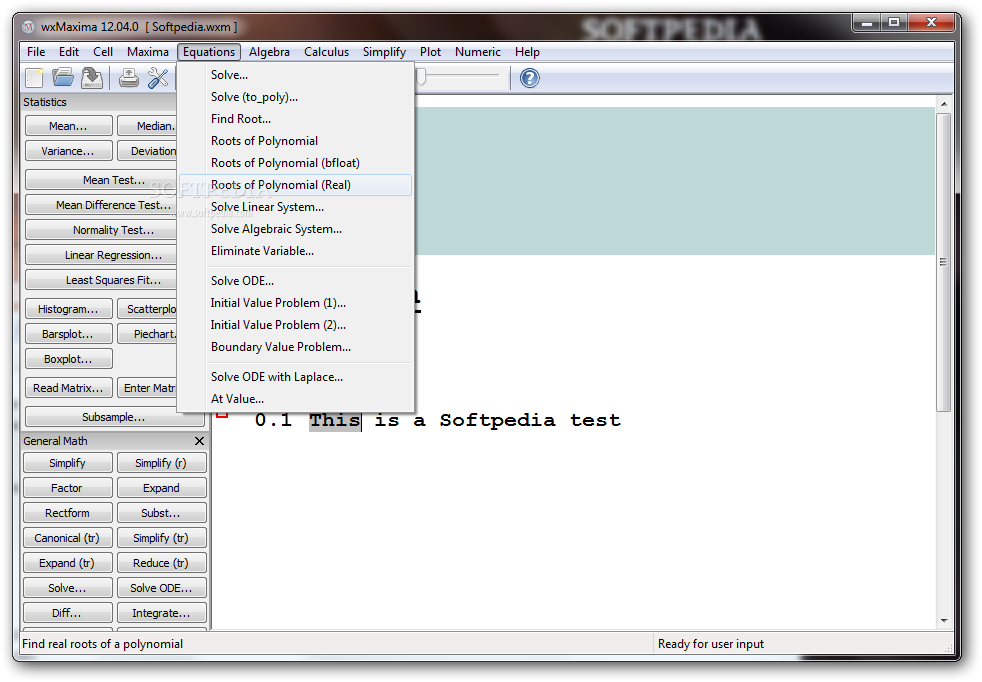Select Eliminate Variable... menu entry

[x=295, y=251]
